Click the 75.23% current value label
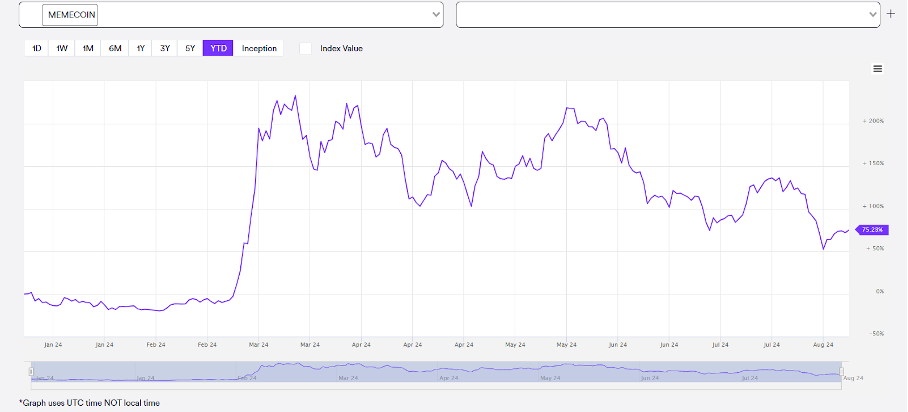 coord(872,230)
